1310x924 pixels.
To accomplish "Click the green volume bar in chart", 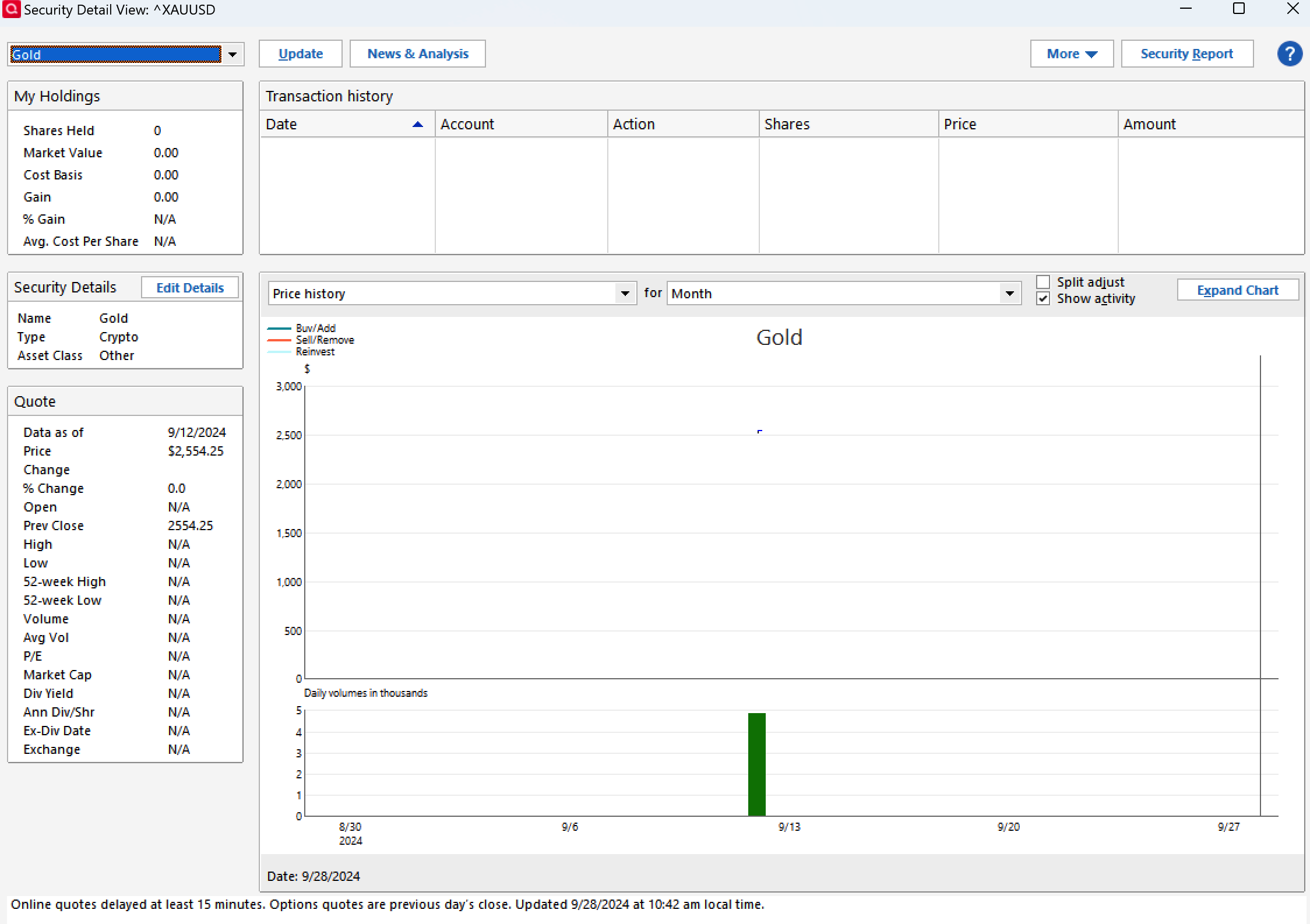I will (756, 763).
